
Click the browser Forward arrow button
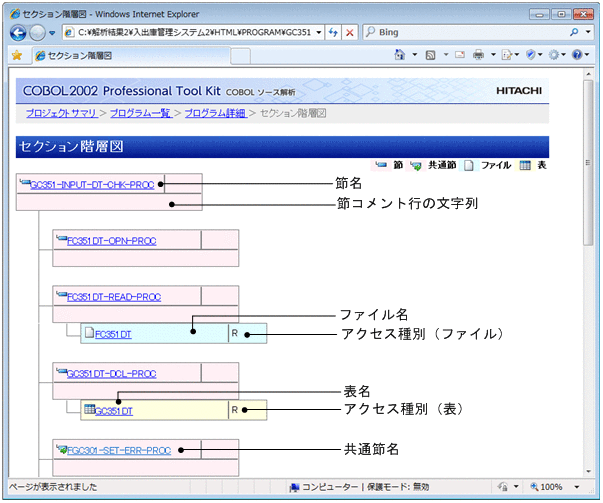pyautogui.click(x=37, y=33)
